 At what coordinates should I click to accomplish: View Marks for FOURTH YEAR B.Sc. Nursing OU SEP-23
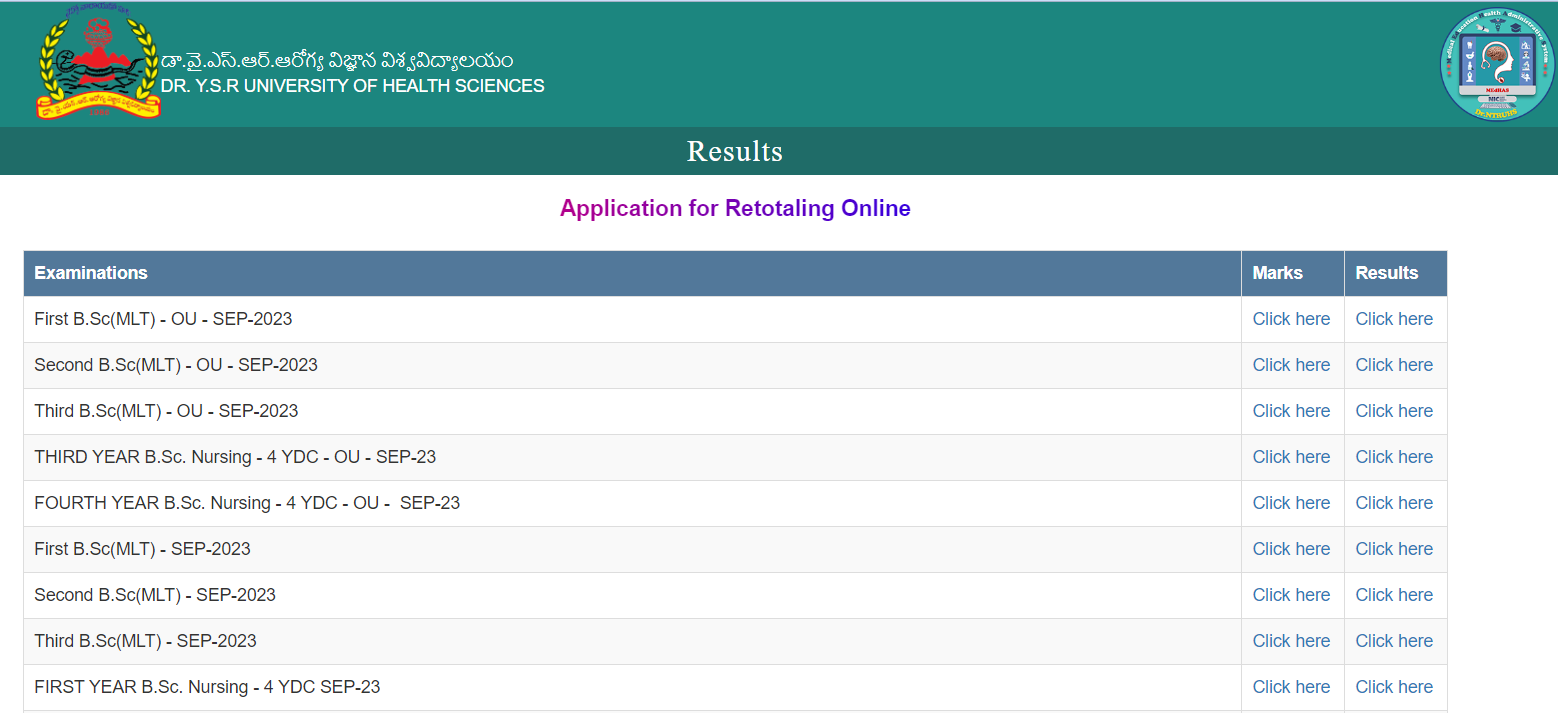pos(1291,503)
